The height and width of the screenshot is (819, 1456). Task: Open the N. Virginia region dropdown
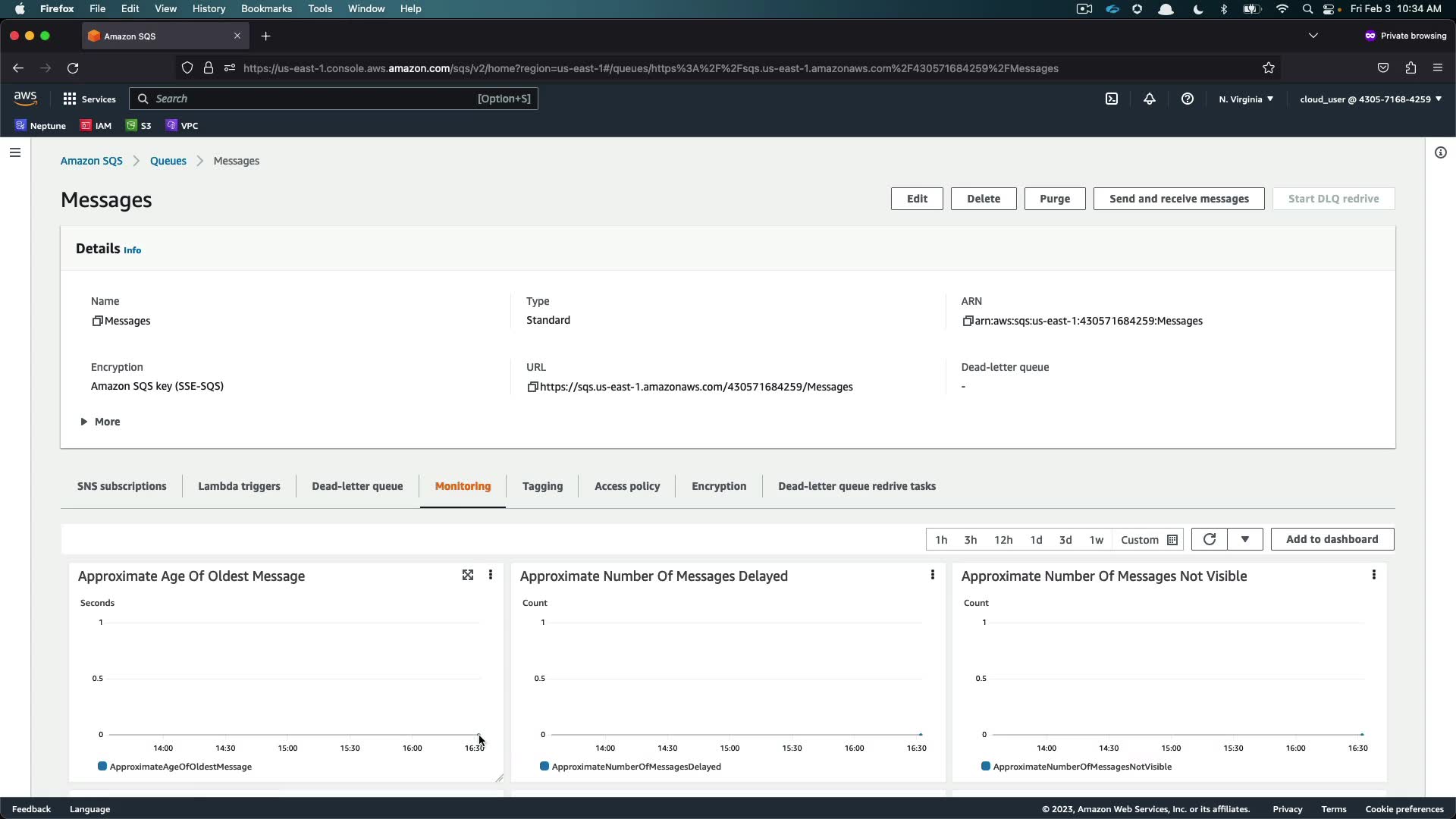point(1246,99)
